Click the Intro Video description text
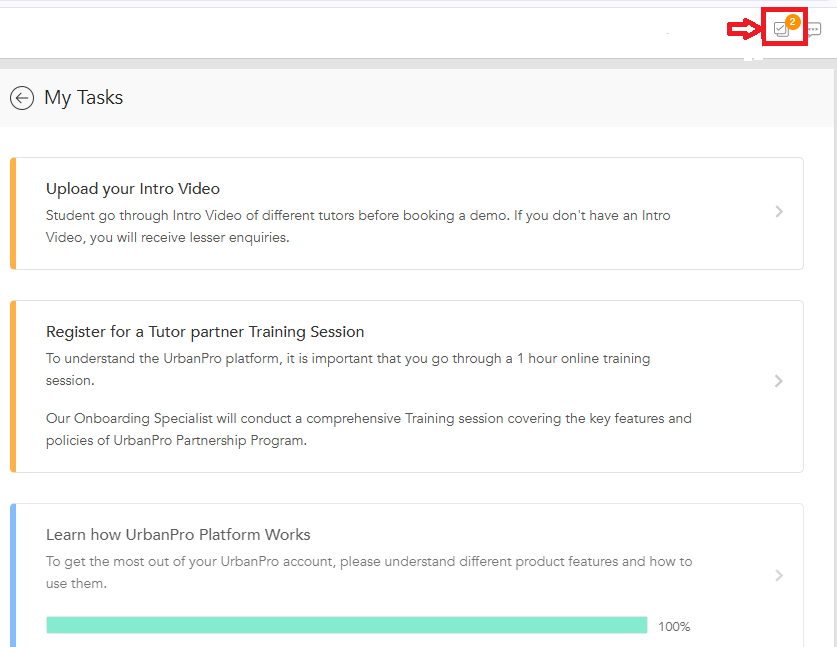This screenshot has width=837, height=647. 358,227
